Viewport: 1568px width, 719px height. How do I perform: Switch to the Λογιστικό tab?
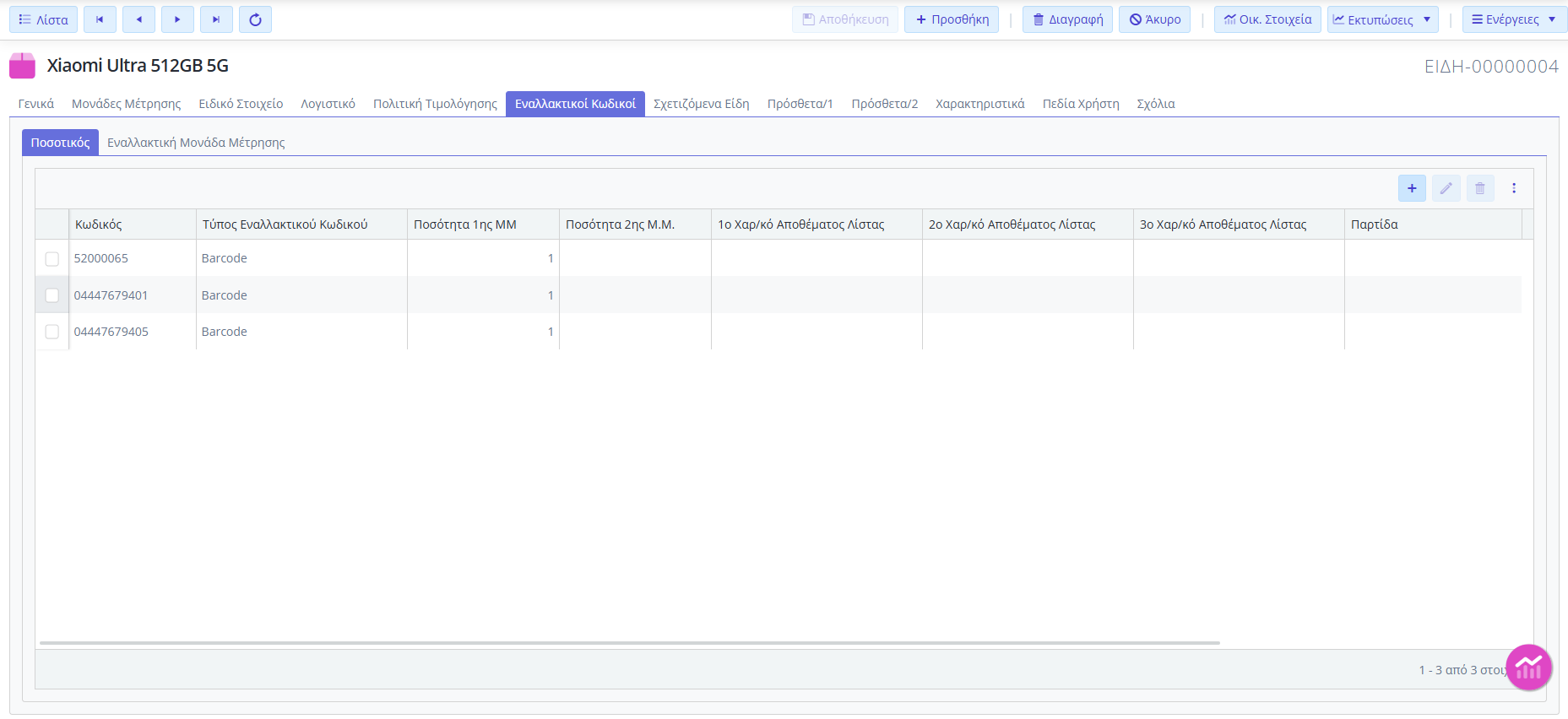(328, 104)
